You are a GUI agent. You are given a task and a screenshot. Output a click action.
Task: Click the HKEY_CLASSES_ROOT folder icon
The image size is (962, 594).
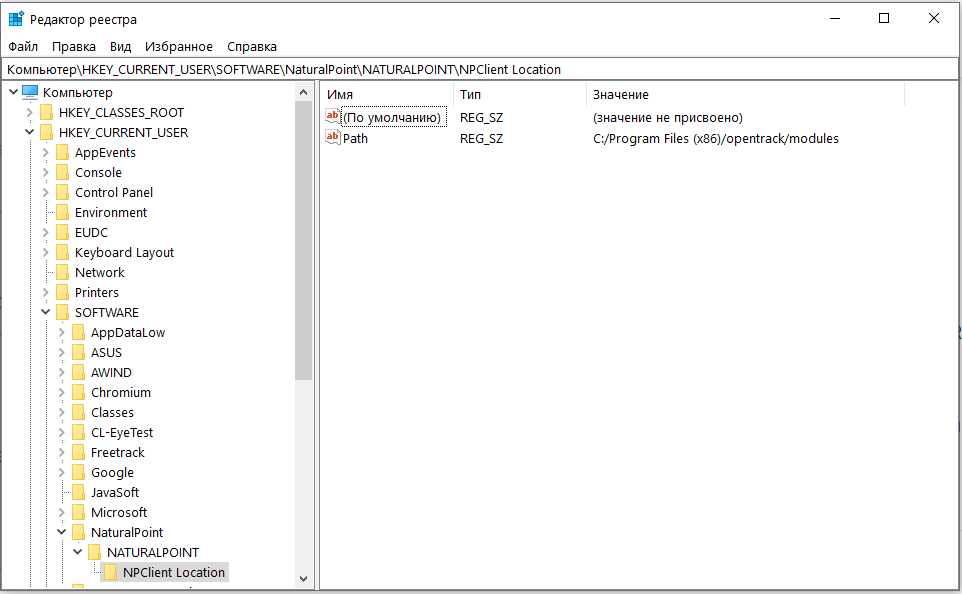click(46, 112)
